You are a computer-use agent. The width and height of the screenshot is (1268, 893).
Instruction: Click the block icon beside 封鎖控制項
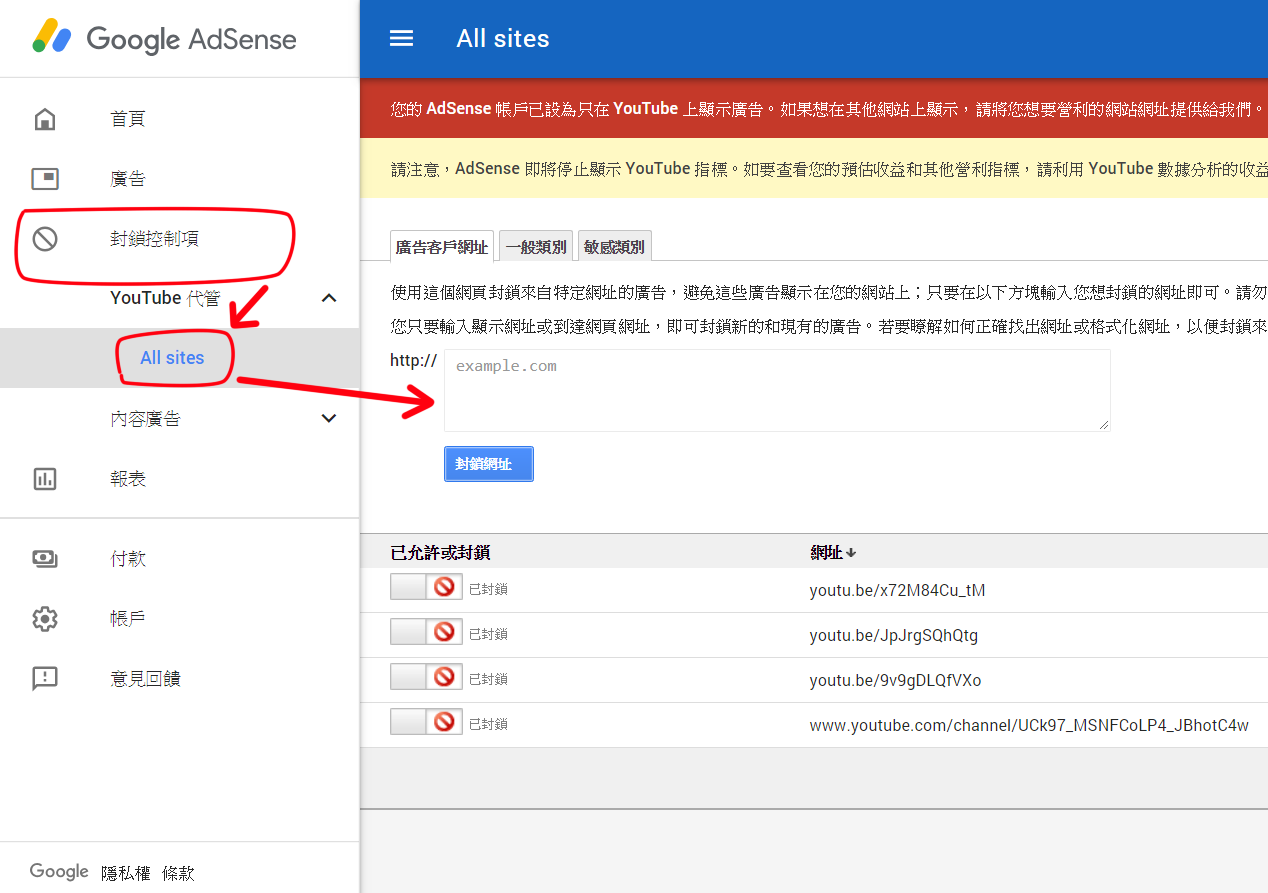pos(45,239)
